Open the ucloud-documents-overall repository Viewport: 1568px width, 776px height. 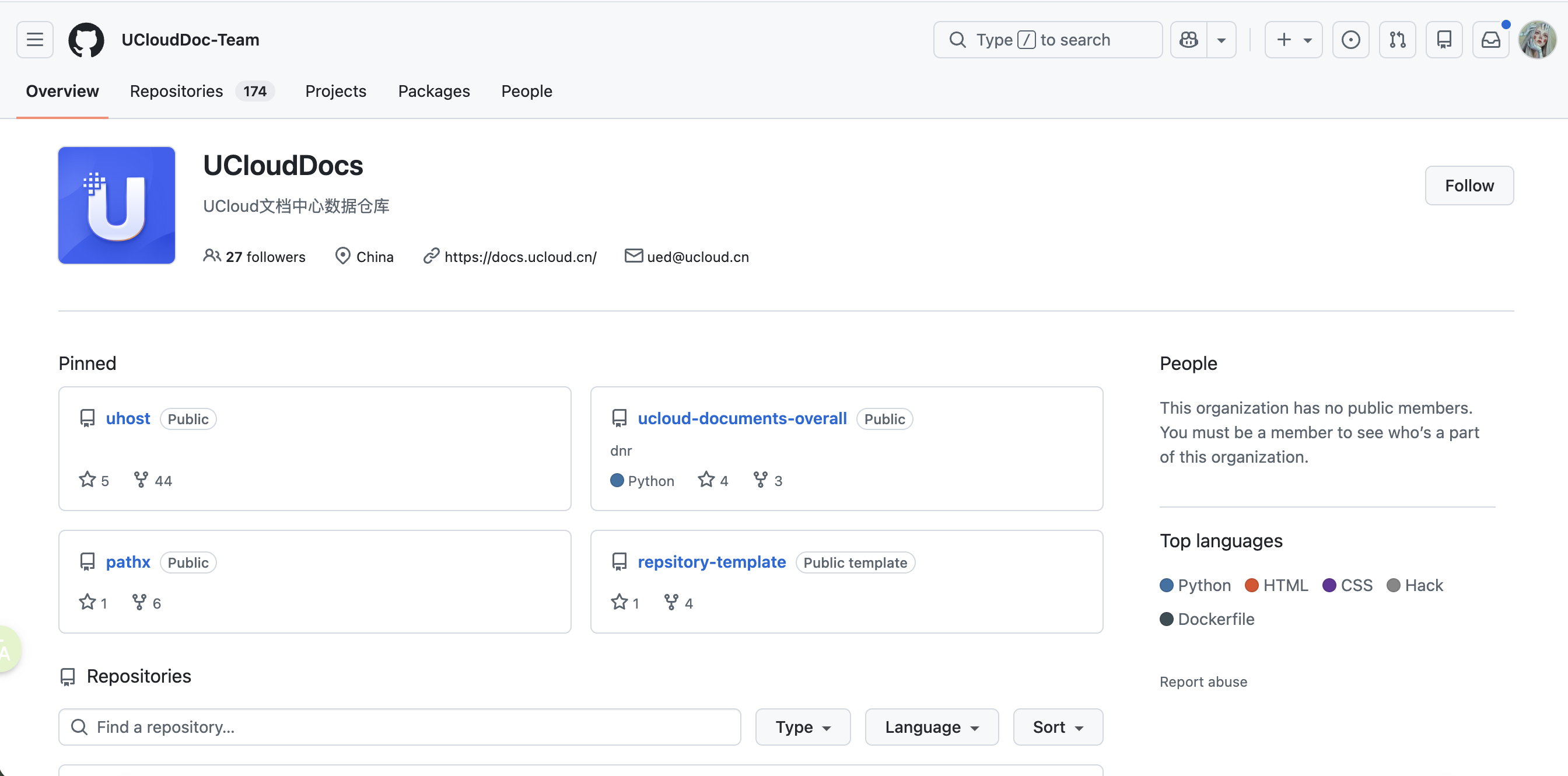tap(742, 419)
